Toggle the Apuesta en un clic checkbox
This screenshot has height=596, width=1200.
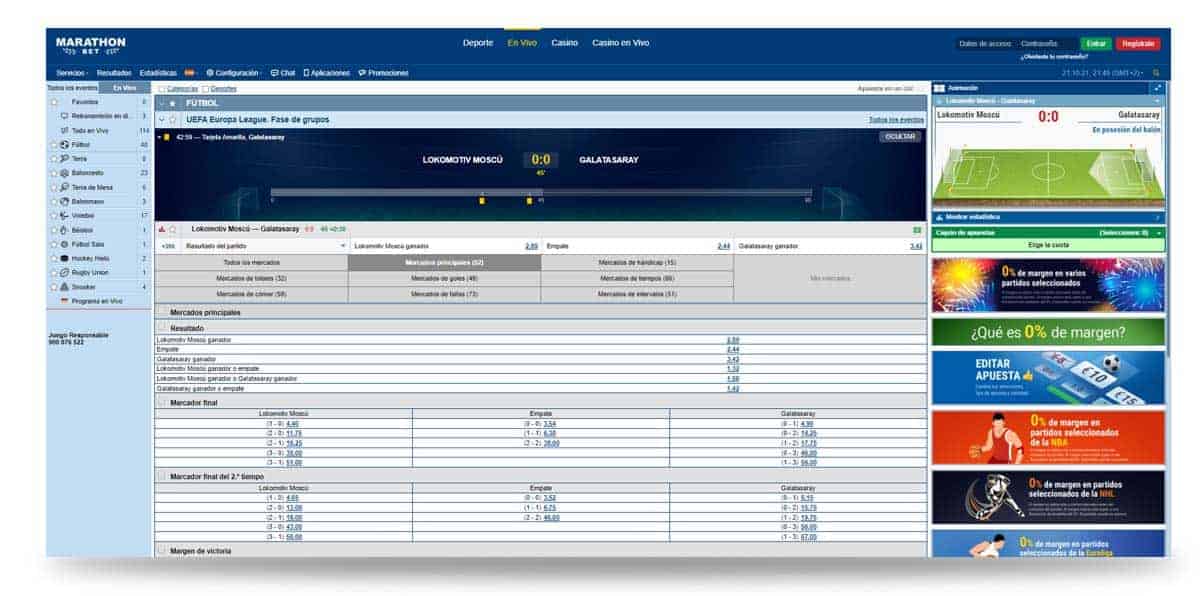(921, 89)
